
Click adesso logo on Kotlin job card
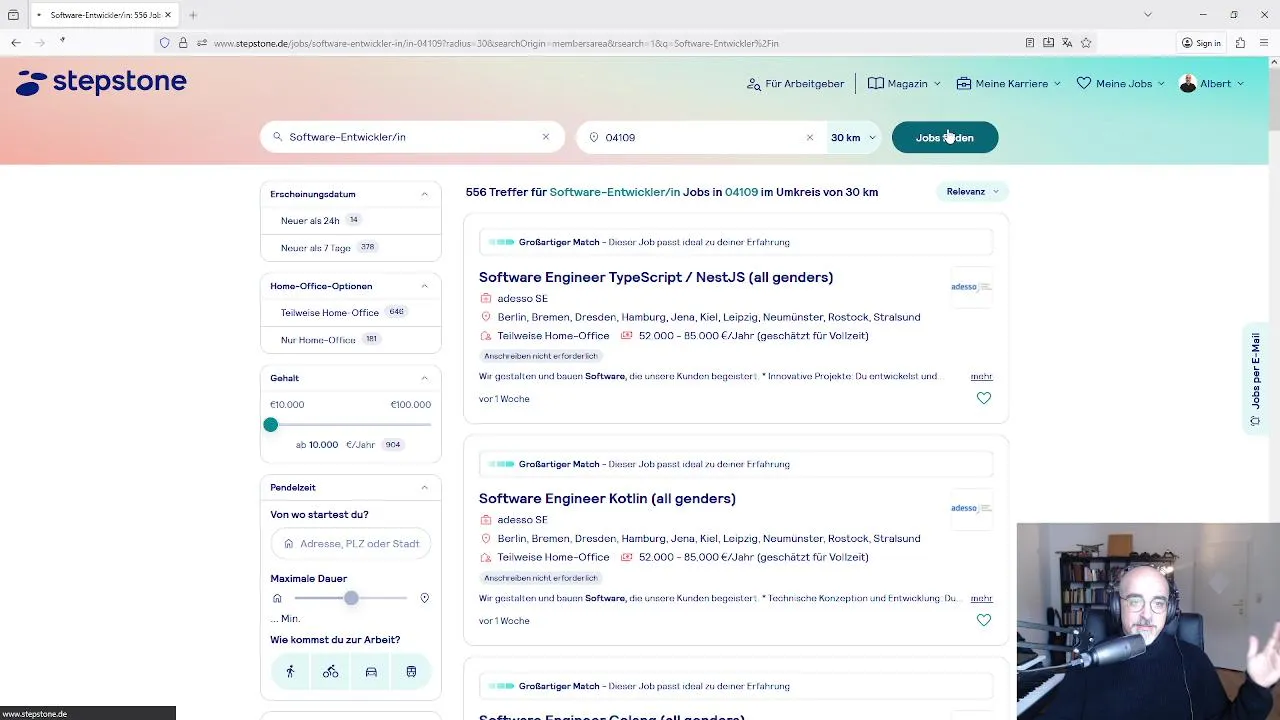point(971,508)
